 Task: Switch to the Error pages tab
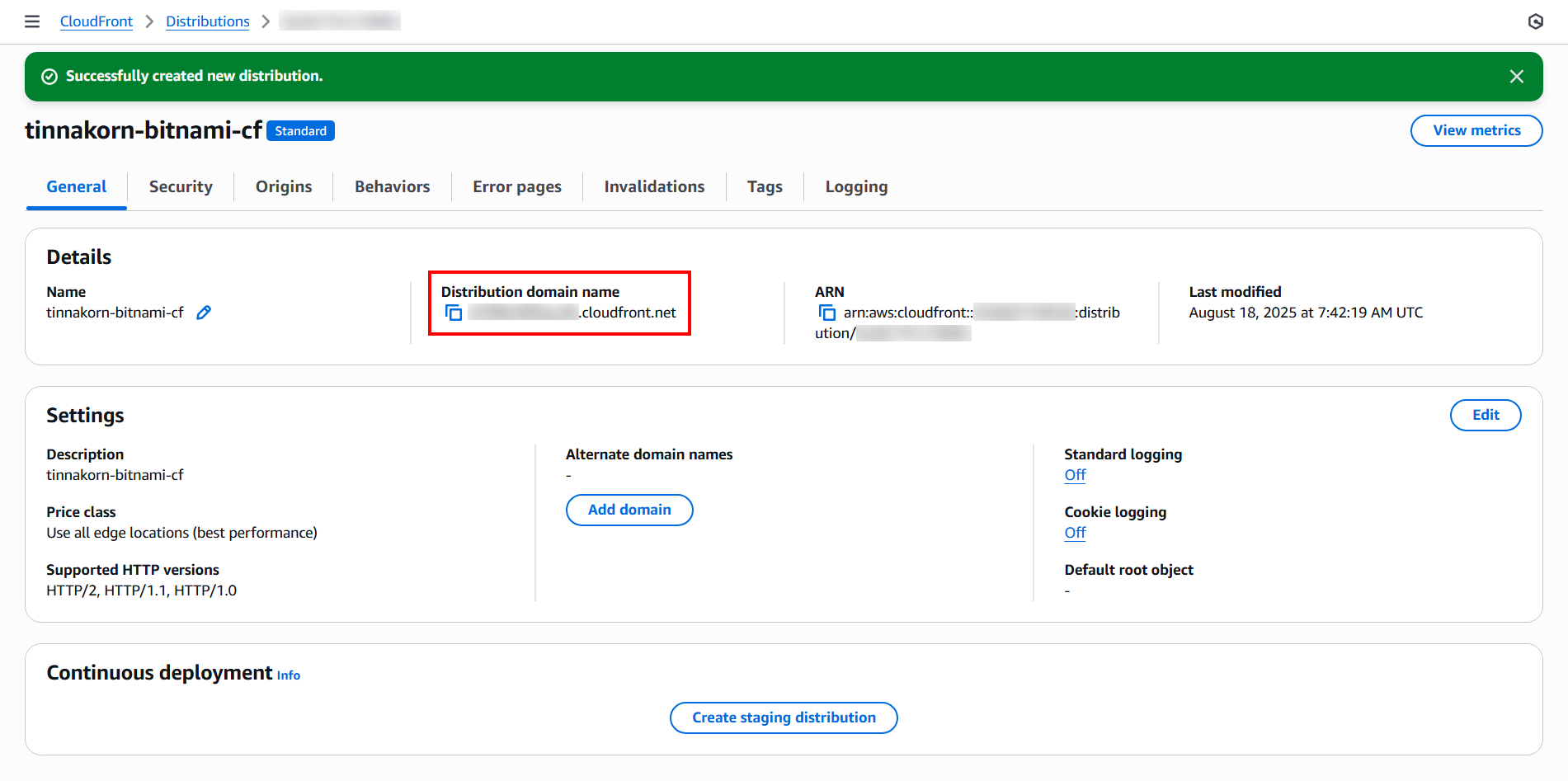[x=517, y=187]
